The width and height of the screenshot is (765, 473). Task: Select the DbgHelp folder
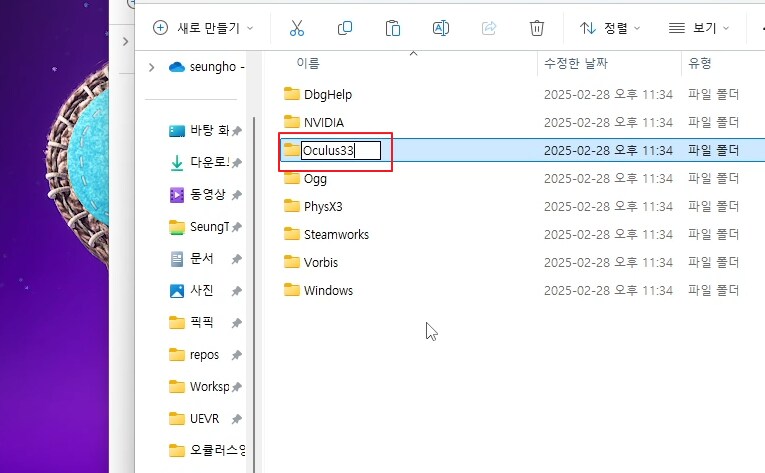[327, 94]
